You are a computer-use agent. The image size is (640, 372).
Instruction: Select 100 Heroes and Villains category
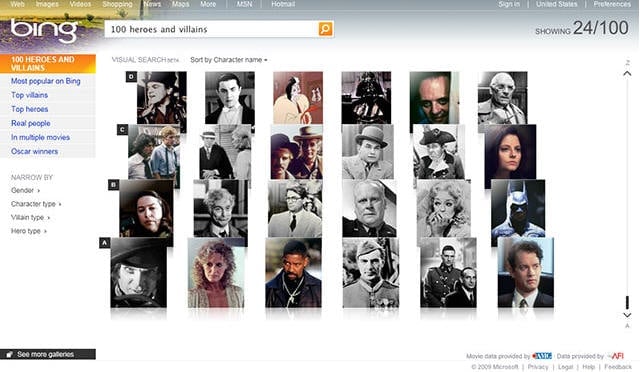(48, 64)
